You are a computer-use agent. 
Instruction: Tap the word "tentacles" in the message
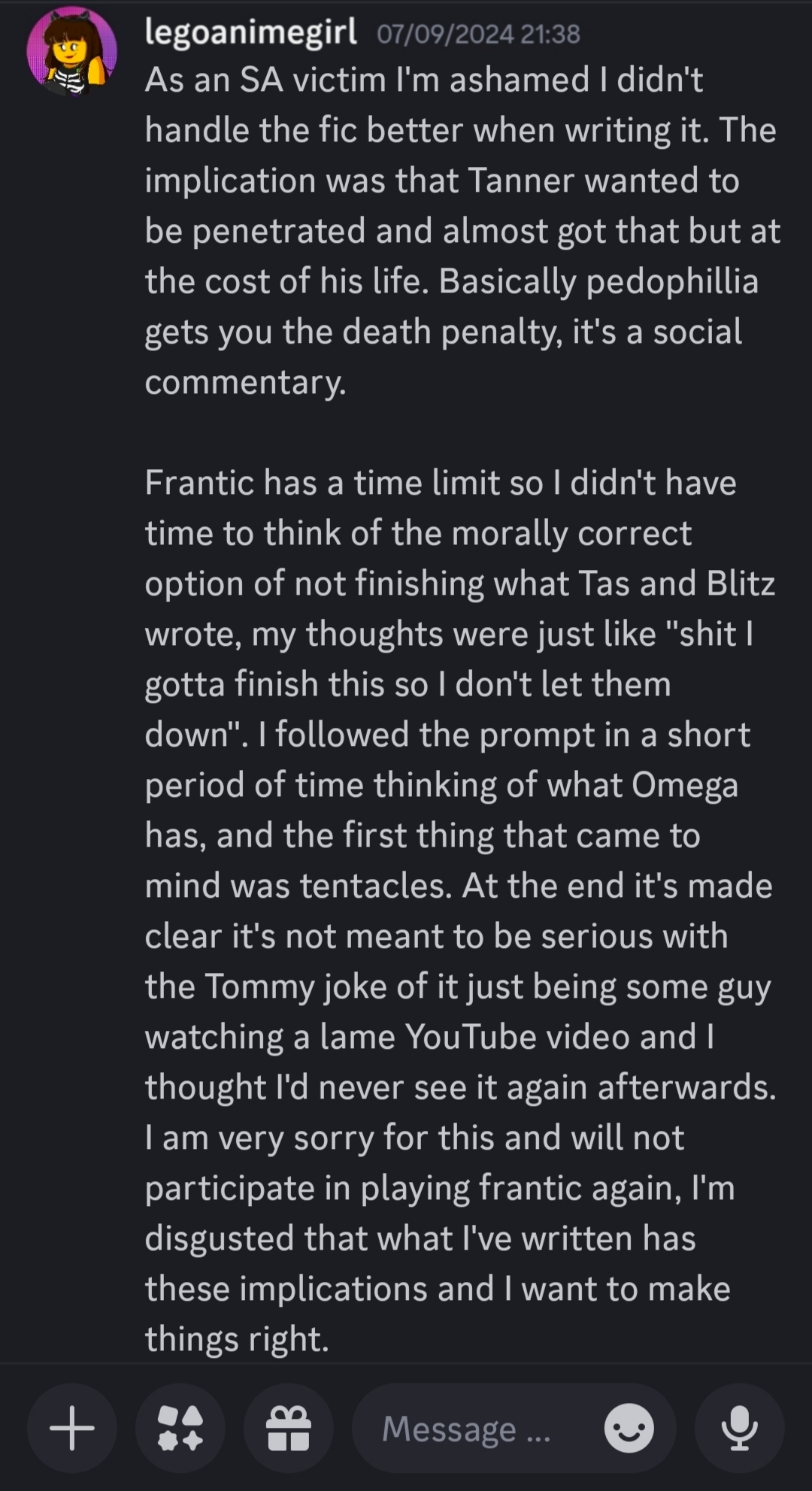pyautogui.click(x=376, y=886)
